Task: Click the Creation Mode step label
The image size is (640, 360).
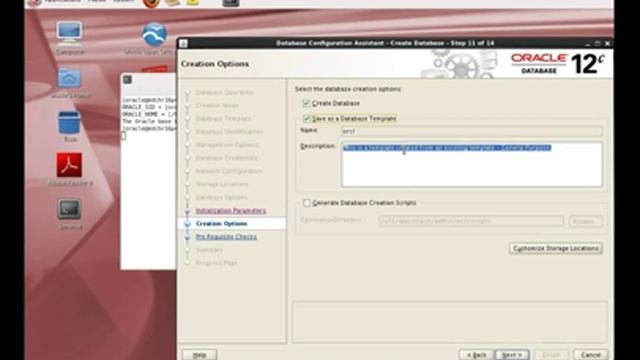Action: point(217,105)
